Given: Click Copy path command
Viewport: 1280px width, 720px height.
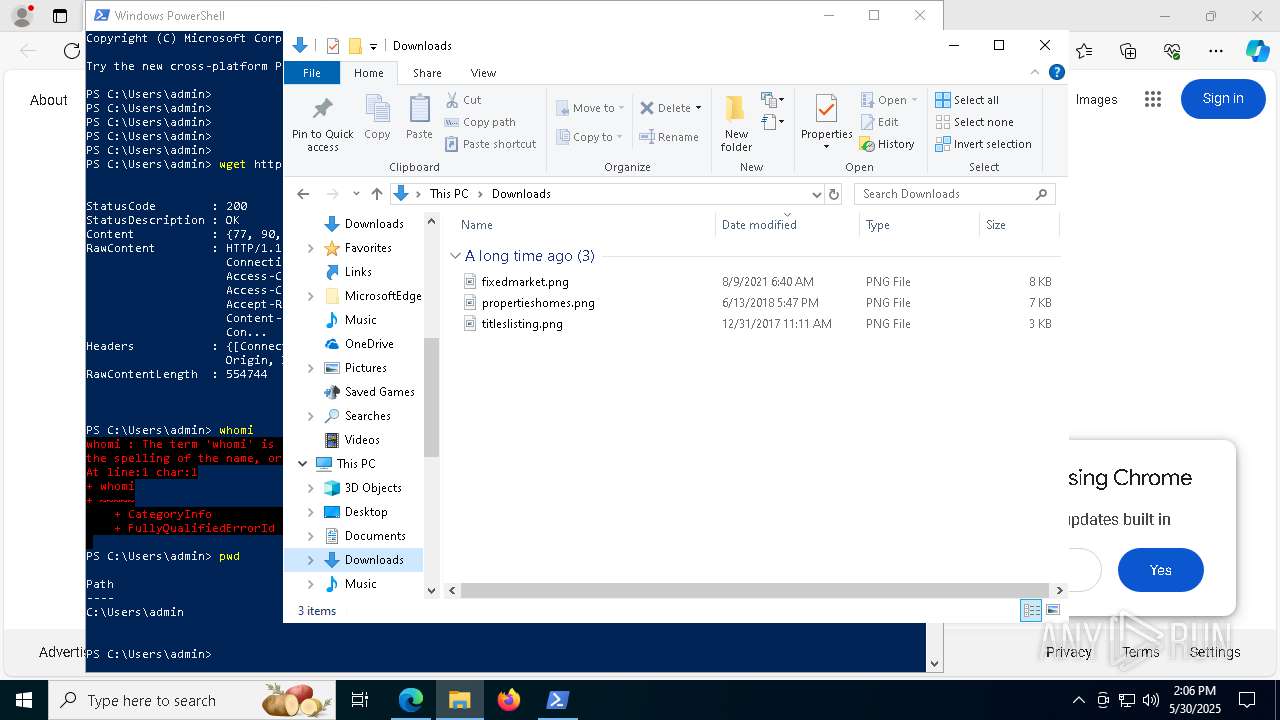Looking at the screenshot, I should tap(480, 122).
